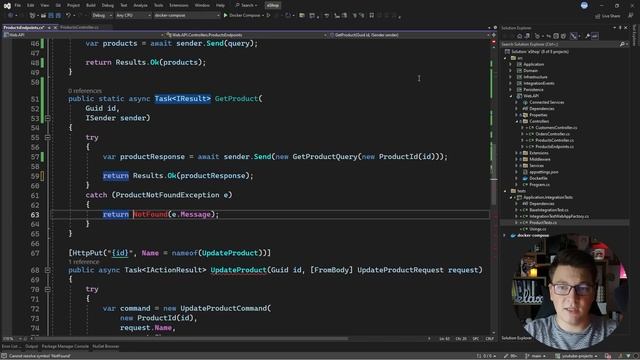The width and height of the screenshot is (640, 360).
Task: Click the Save All toolbar icon
Action: click(58, 16)
